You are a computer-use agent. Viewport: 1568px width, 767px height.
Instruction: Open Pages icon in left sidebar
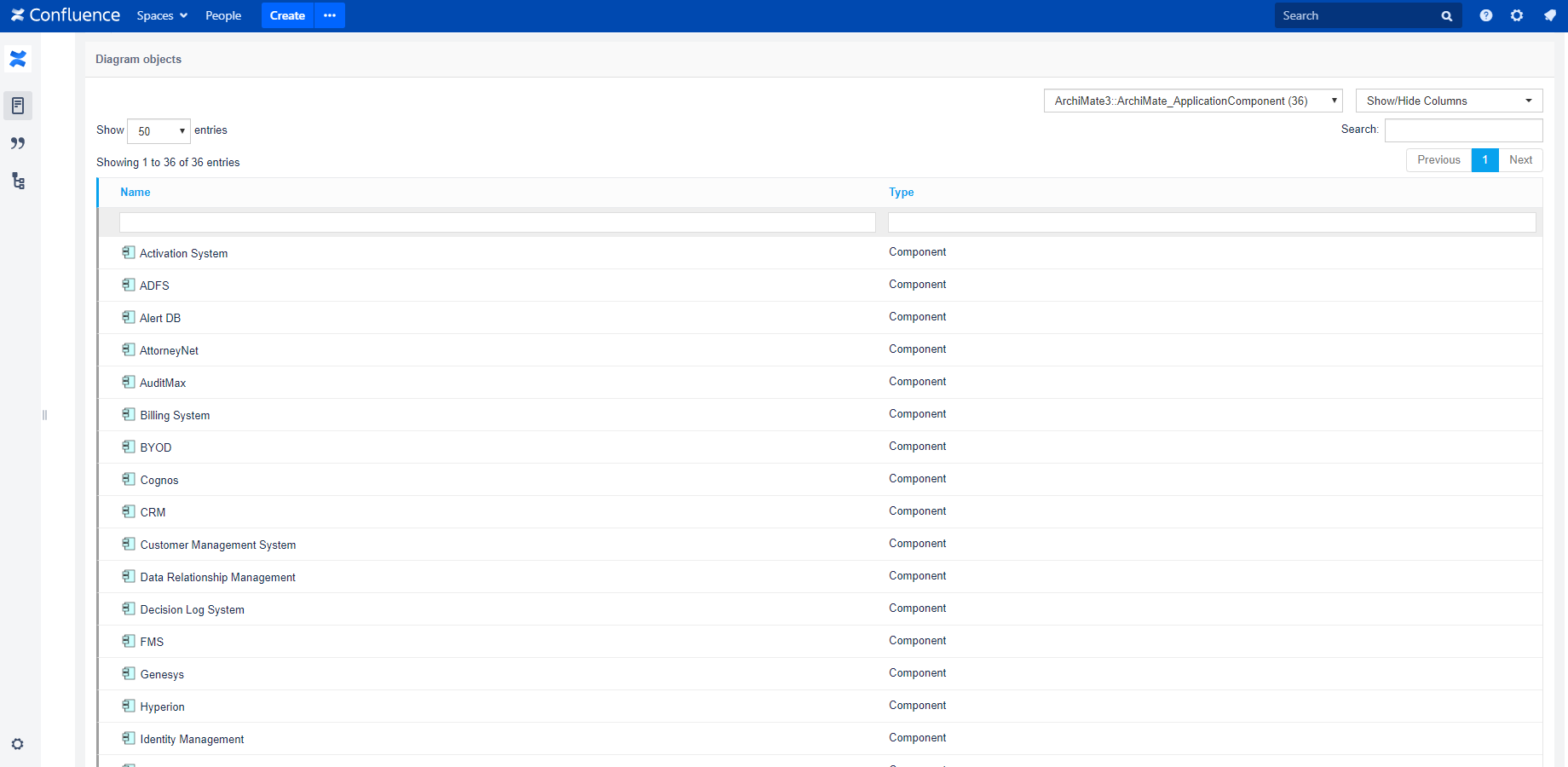tap(18, 106)
